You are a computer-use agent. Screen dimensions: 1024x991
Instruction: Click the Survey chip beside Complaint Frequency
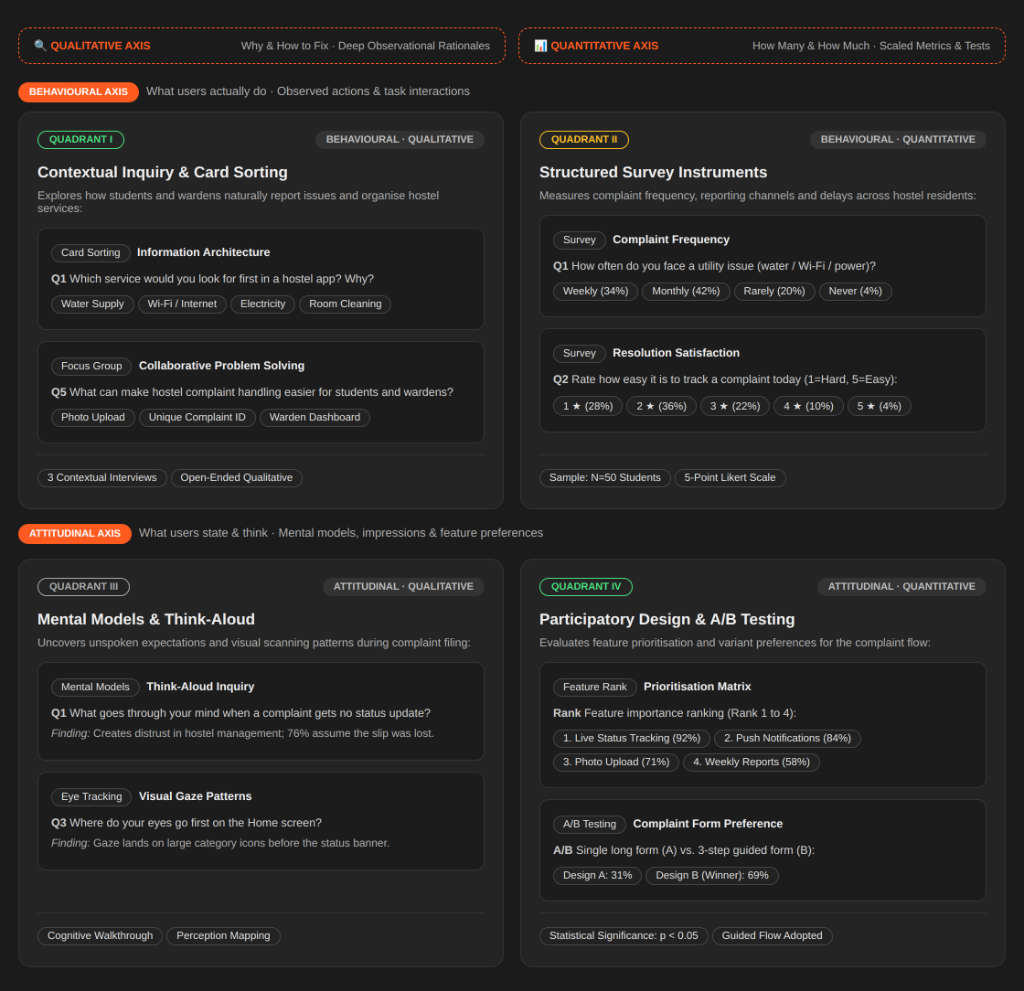(x=579, y=240)
